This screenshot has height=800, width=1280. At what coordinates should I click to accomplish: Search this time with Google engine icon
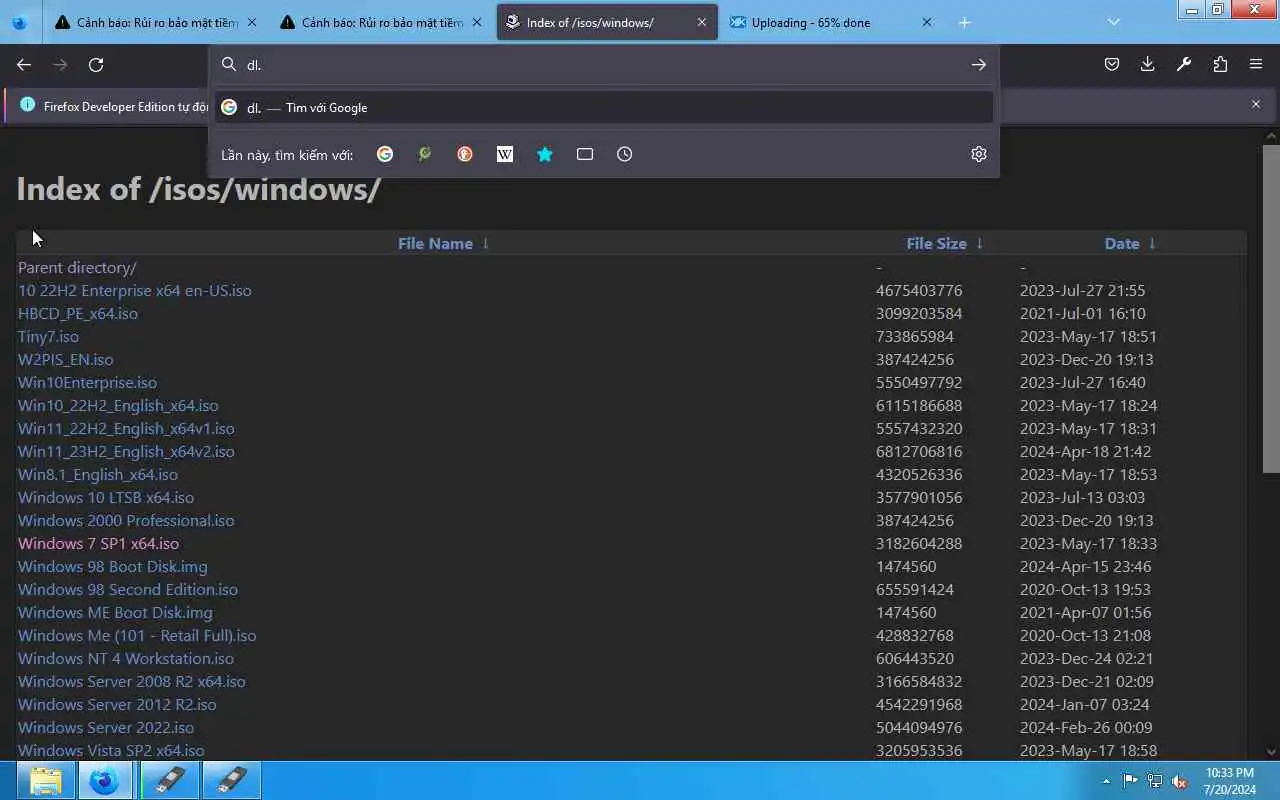pyautogui.click(x=385, y=154)
